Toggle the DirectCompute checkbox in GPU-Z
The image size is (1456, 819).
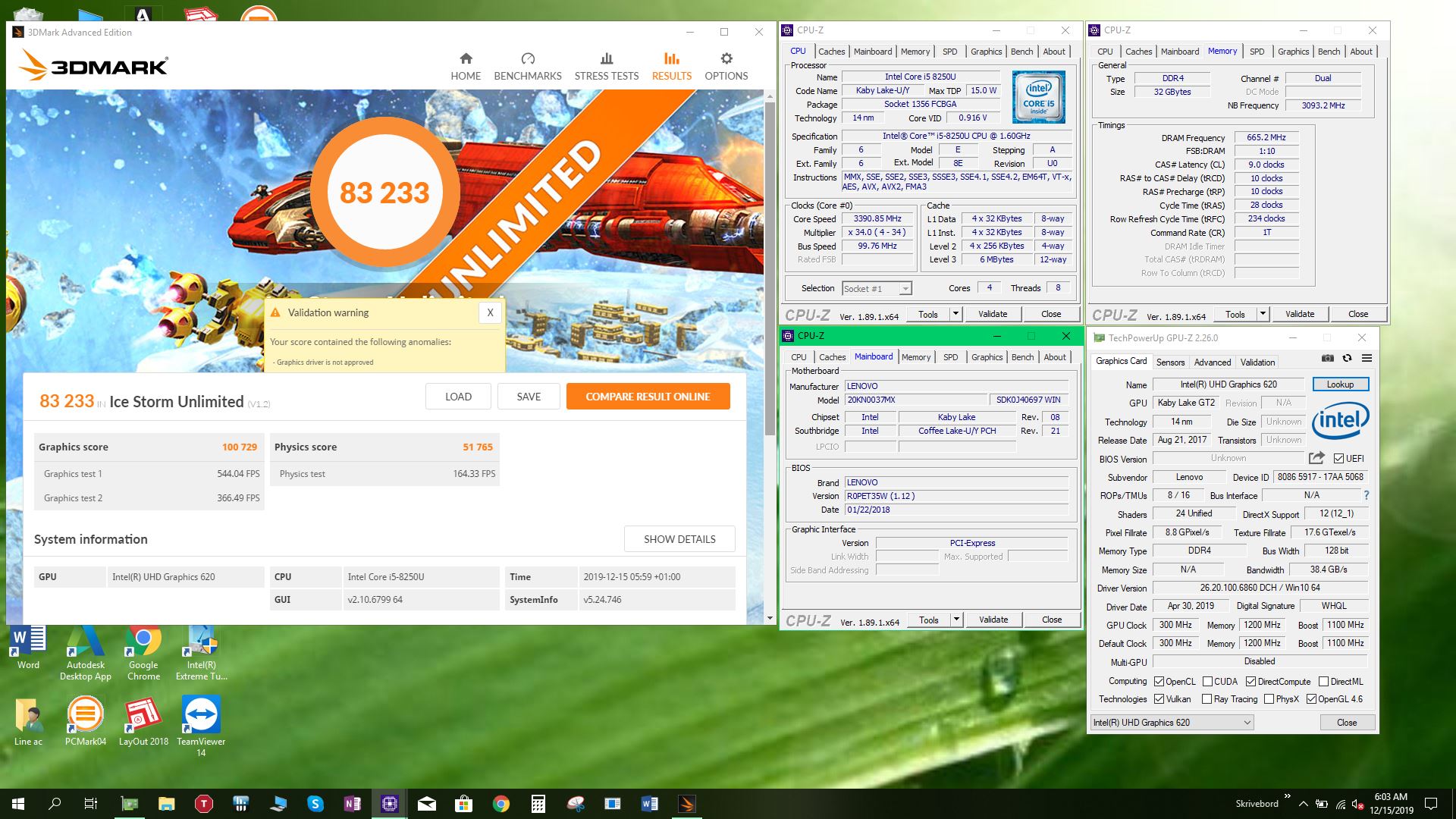[x=1250, y=681]
